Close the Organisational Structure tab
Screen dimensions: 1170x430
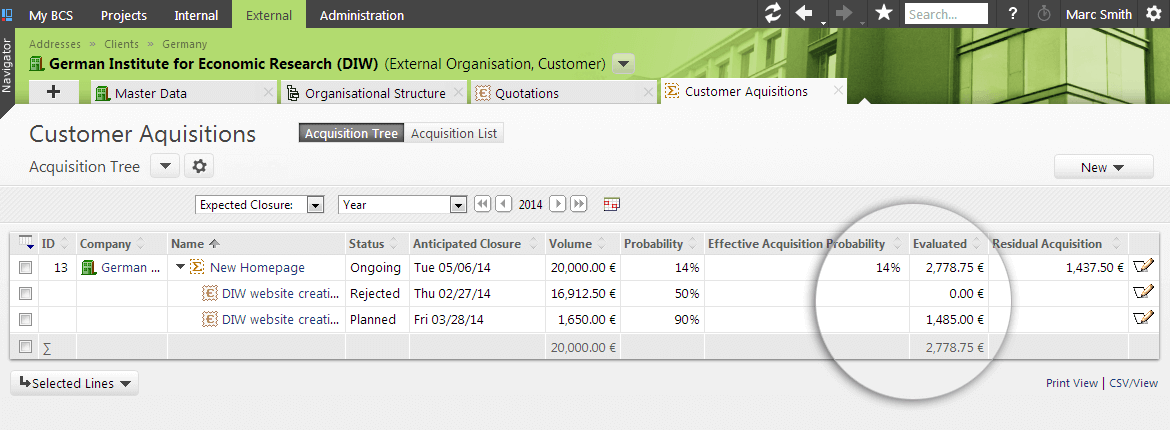tap(458, 93)
